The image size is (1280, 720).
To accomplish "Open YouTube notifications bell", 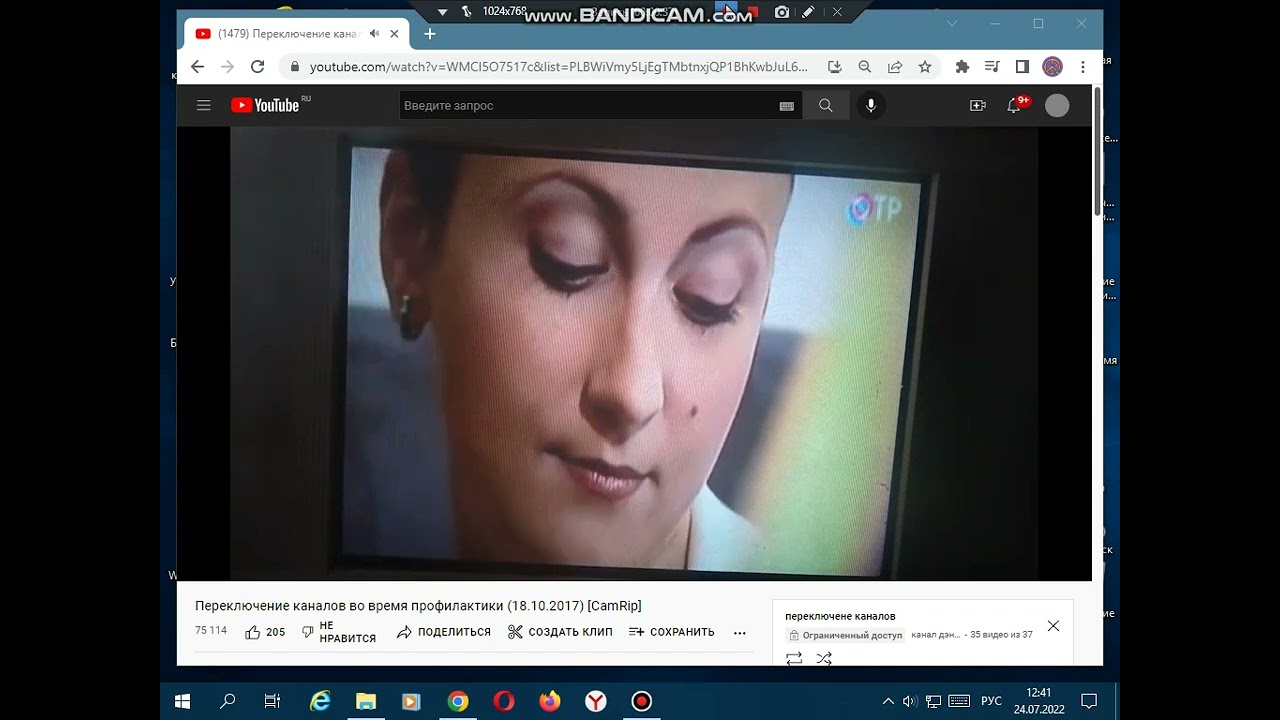I will [1014, 105].
